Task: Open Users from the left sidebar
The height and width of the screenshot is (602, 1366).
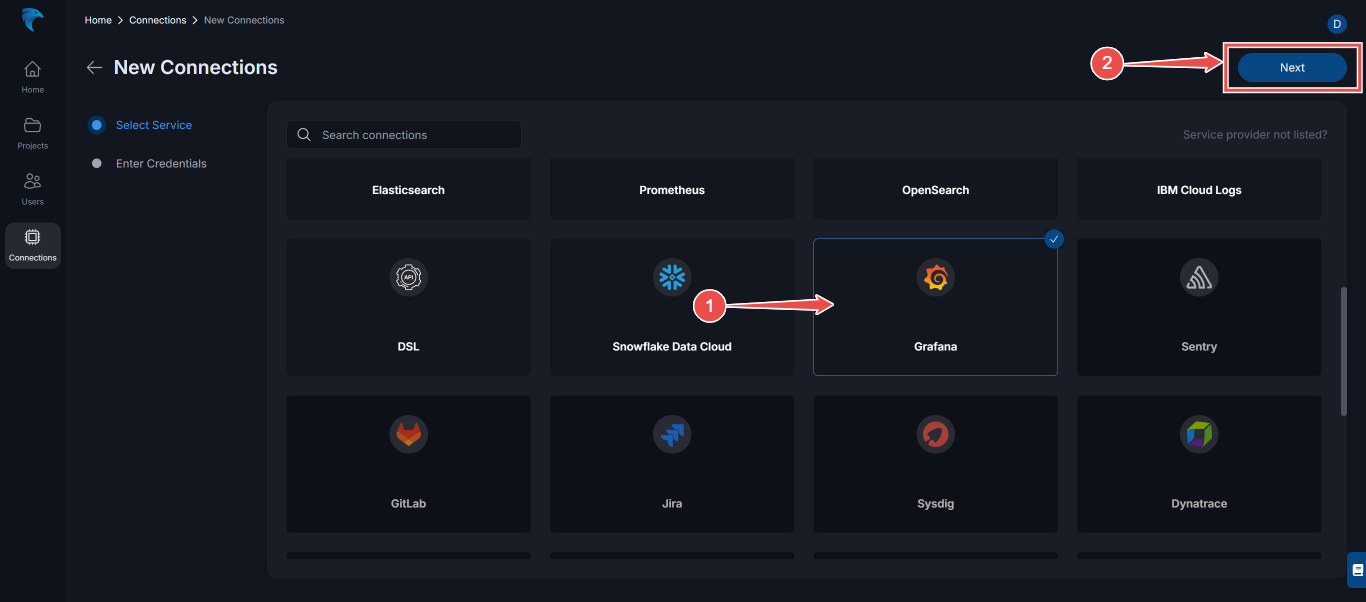Action: (x=32, y=188)
